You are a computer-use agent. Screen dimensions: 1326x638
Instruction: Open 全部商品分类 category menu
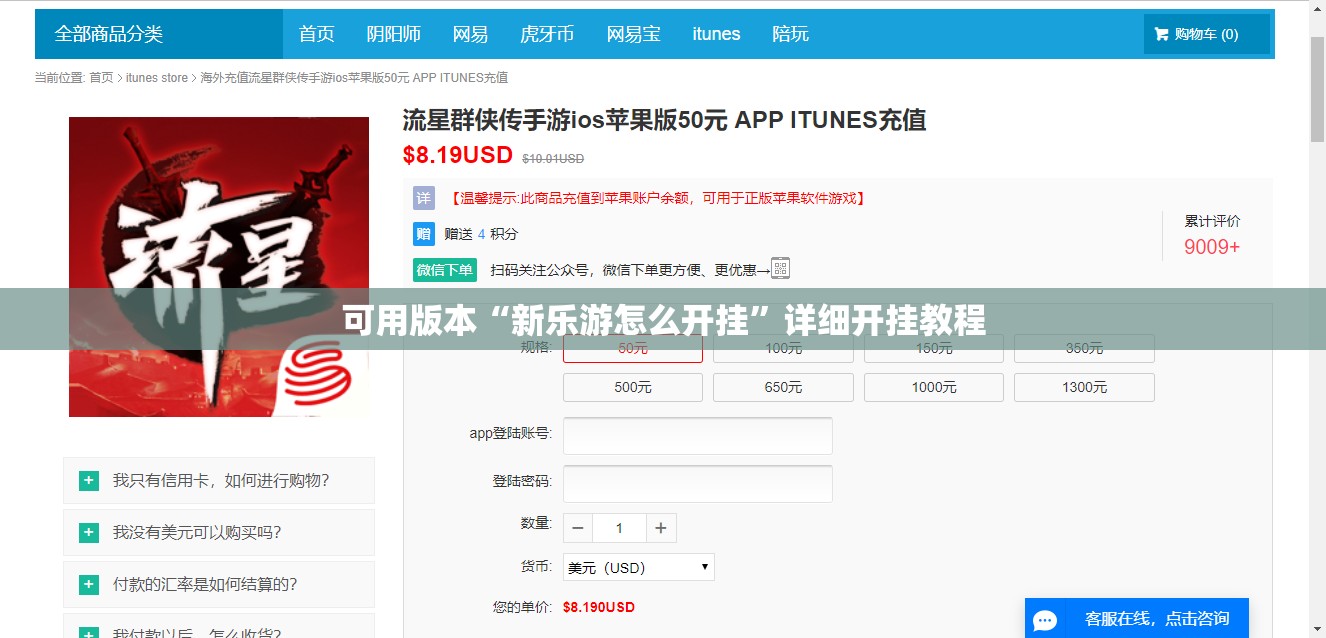pos(159,34)
